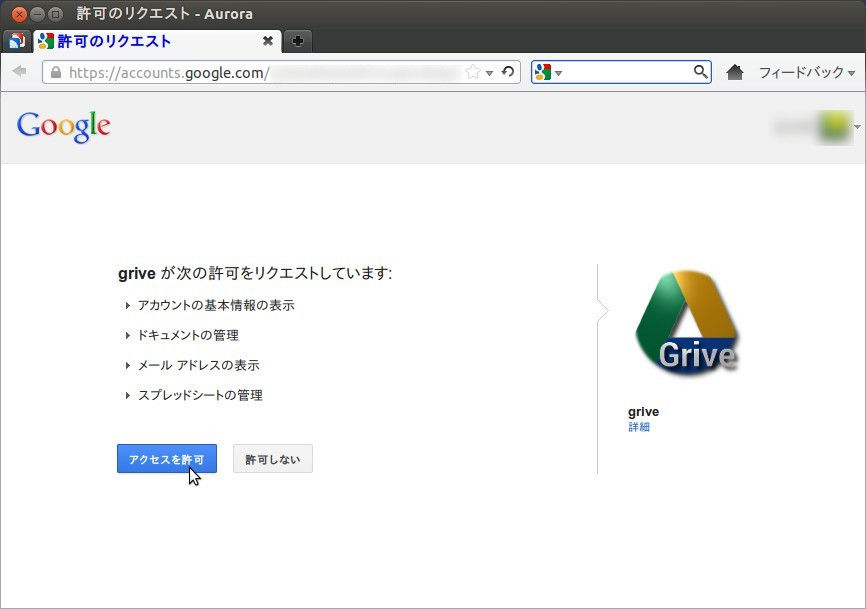Close the 許可のリクエスト tab

pyautogui.click(x=268, y=41)
